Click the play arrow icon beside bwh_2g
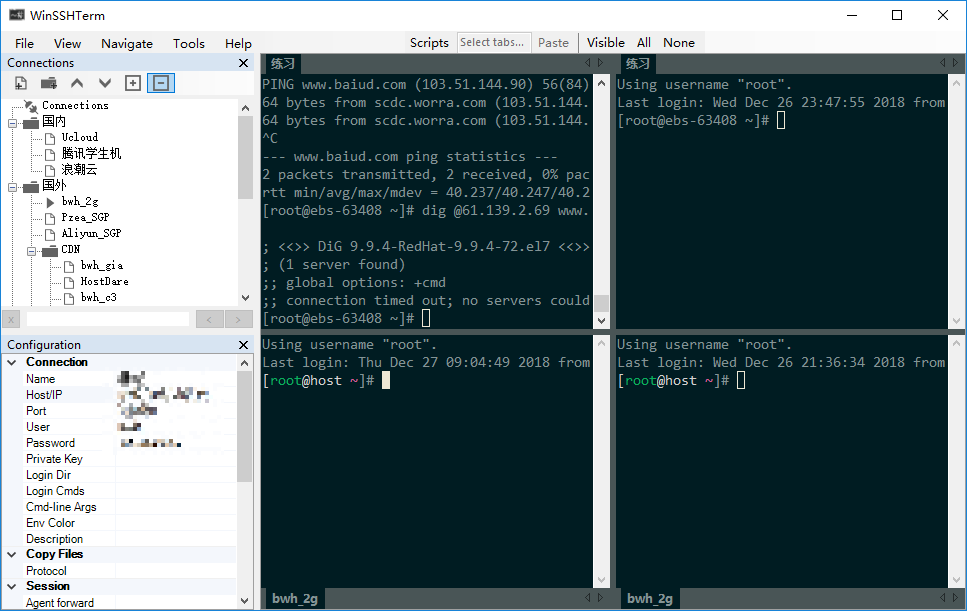This screenshot has height=611, width=967. [x=51, y=202]
